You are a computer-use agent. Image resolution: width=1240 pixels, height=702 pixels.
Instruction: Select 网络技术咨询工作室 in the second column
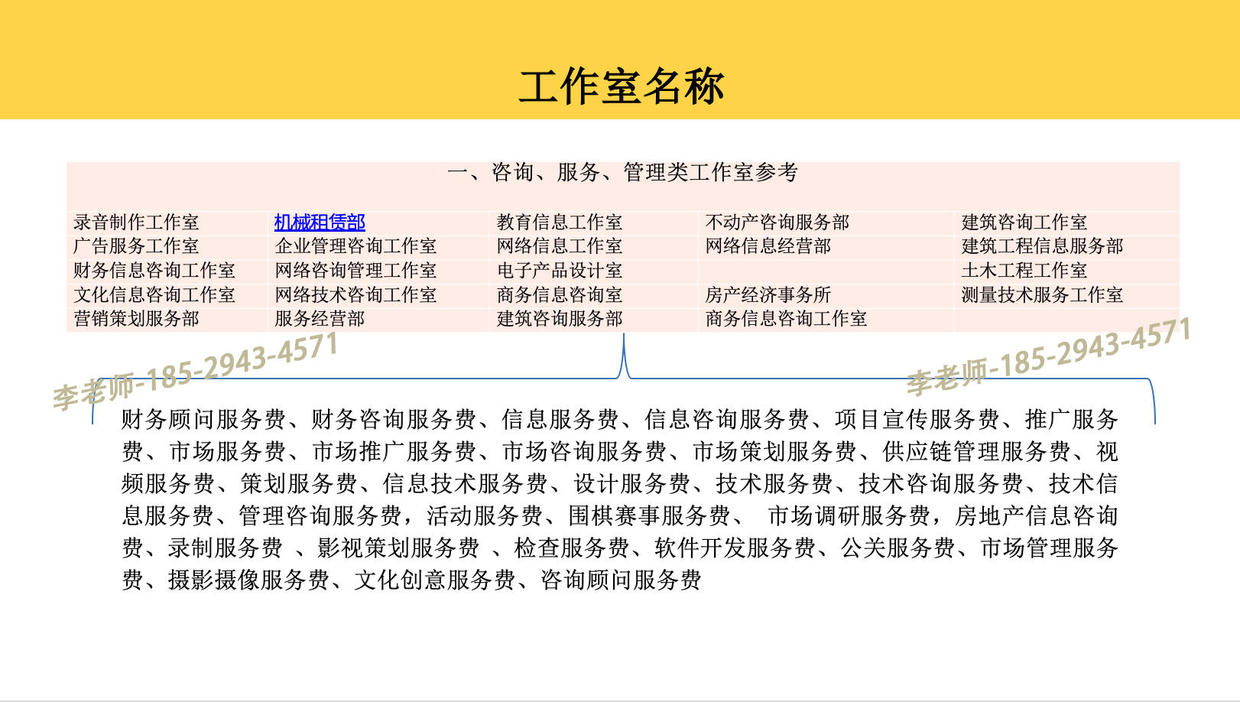[355, 295]
